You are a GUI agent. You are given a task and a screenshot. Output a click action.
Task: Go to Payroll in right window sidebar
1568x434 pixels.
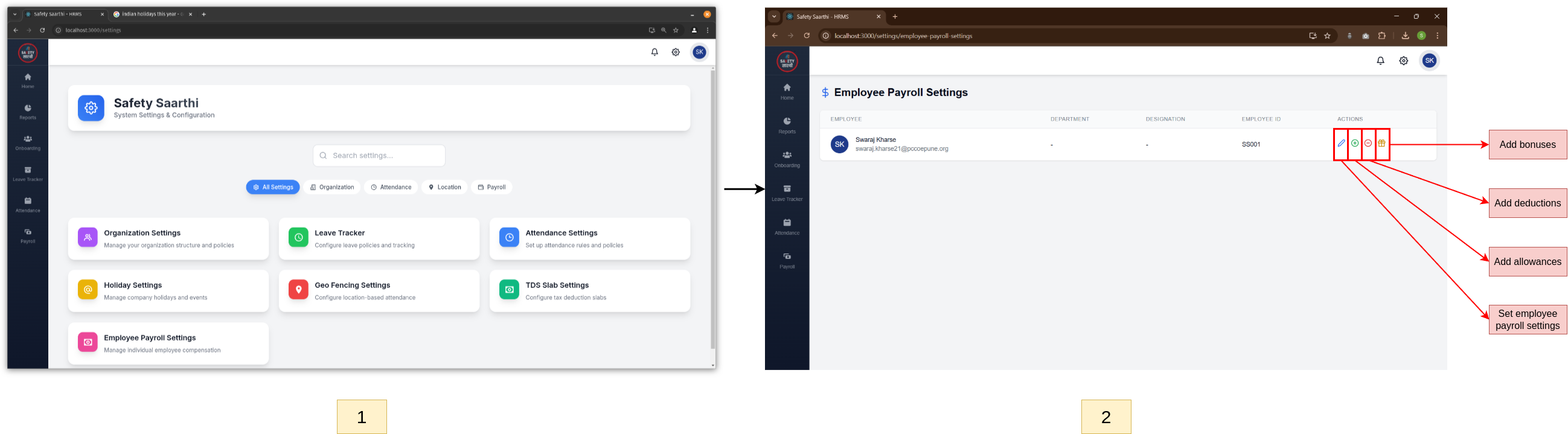click(787, 260)
